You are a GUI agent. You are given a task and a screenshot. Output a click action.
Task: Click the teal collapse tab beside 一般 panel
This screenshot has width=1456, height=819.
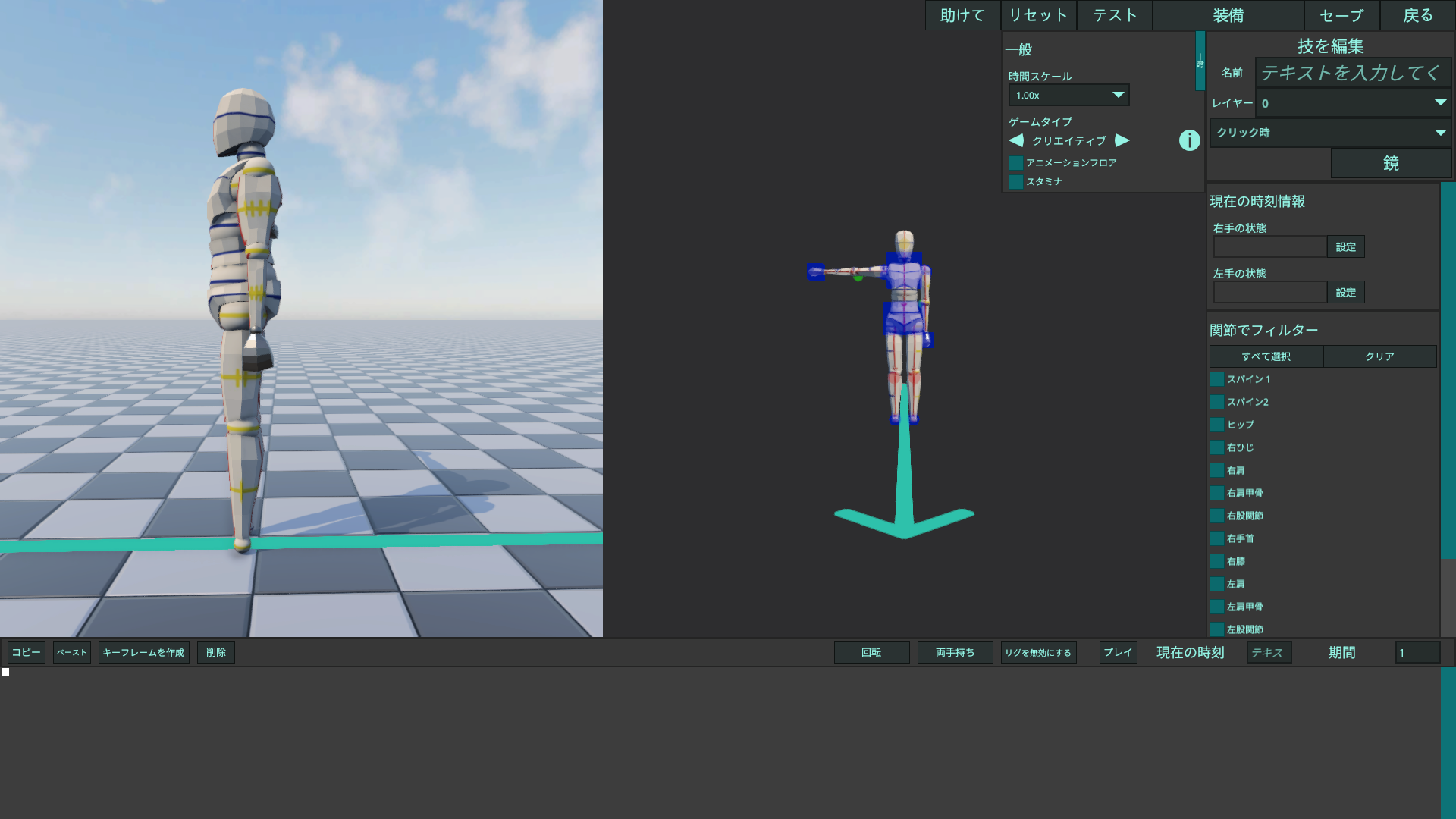1200,61
